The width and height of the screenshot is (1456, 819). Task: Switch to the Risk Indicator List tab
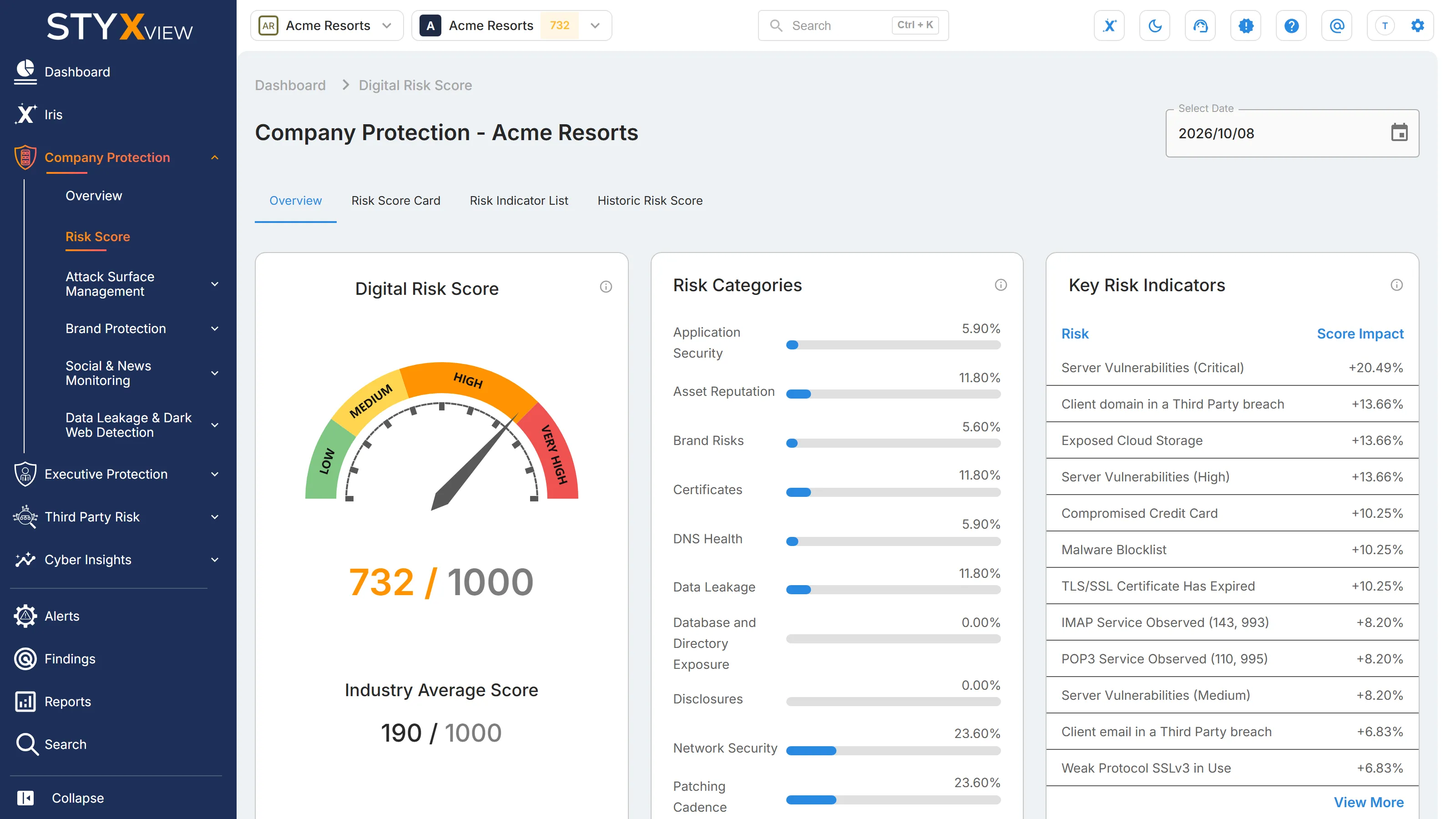[x=519, y=201]
